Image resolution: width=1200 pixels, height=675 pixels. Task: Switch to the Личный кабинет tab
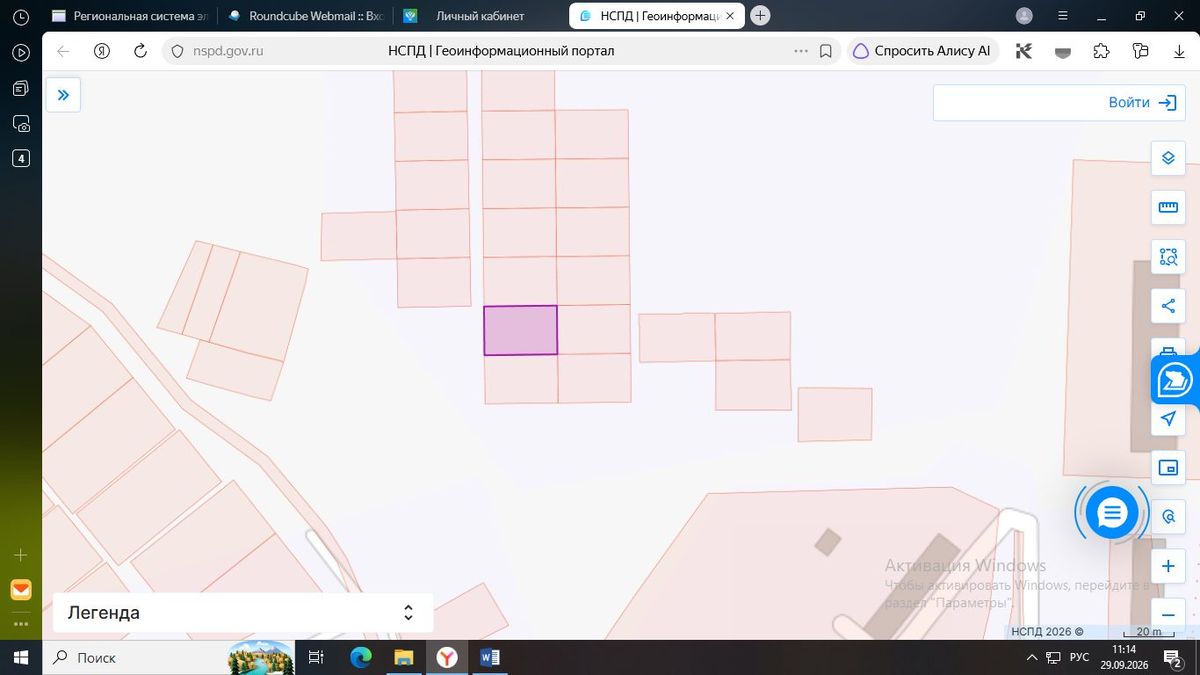pyautogui.click(x=480, y=16)
